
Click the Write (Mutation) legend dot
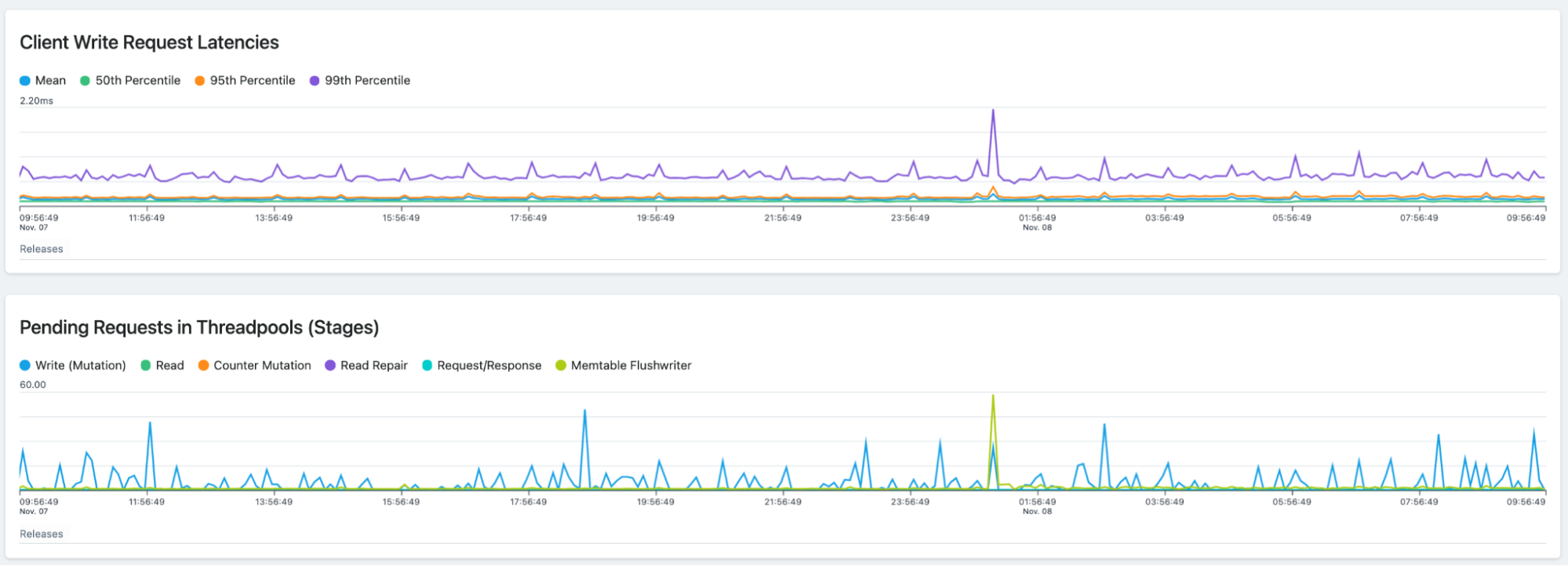click(25, 366)
